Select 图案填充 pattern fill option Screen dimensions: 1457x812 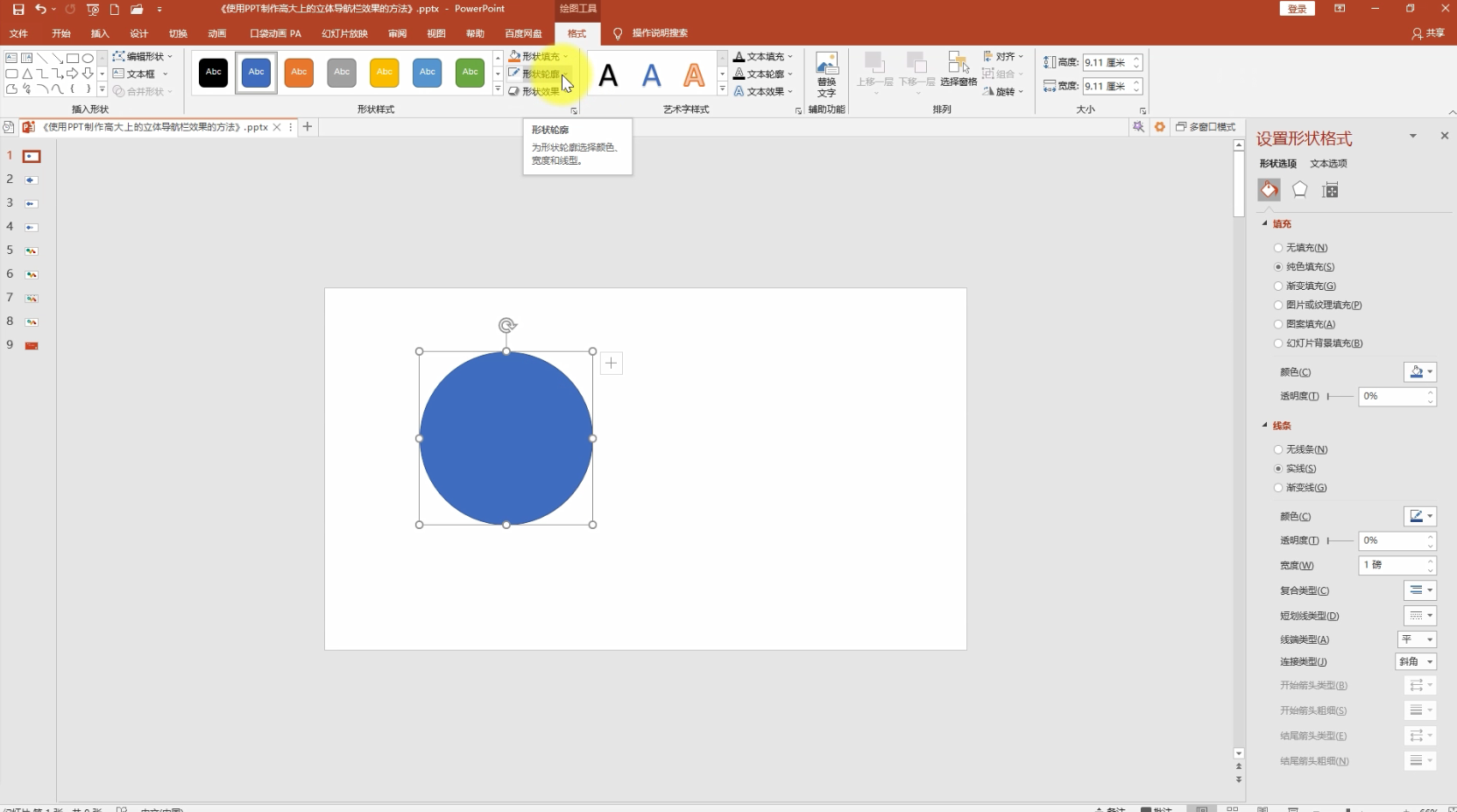(1278, 324)
